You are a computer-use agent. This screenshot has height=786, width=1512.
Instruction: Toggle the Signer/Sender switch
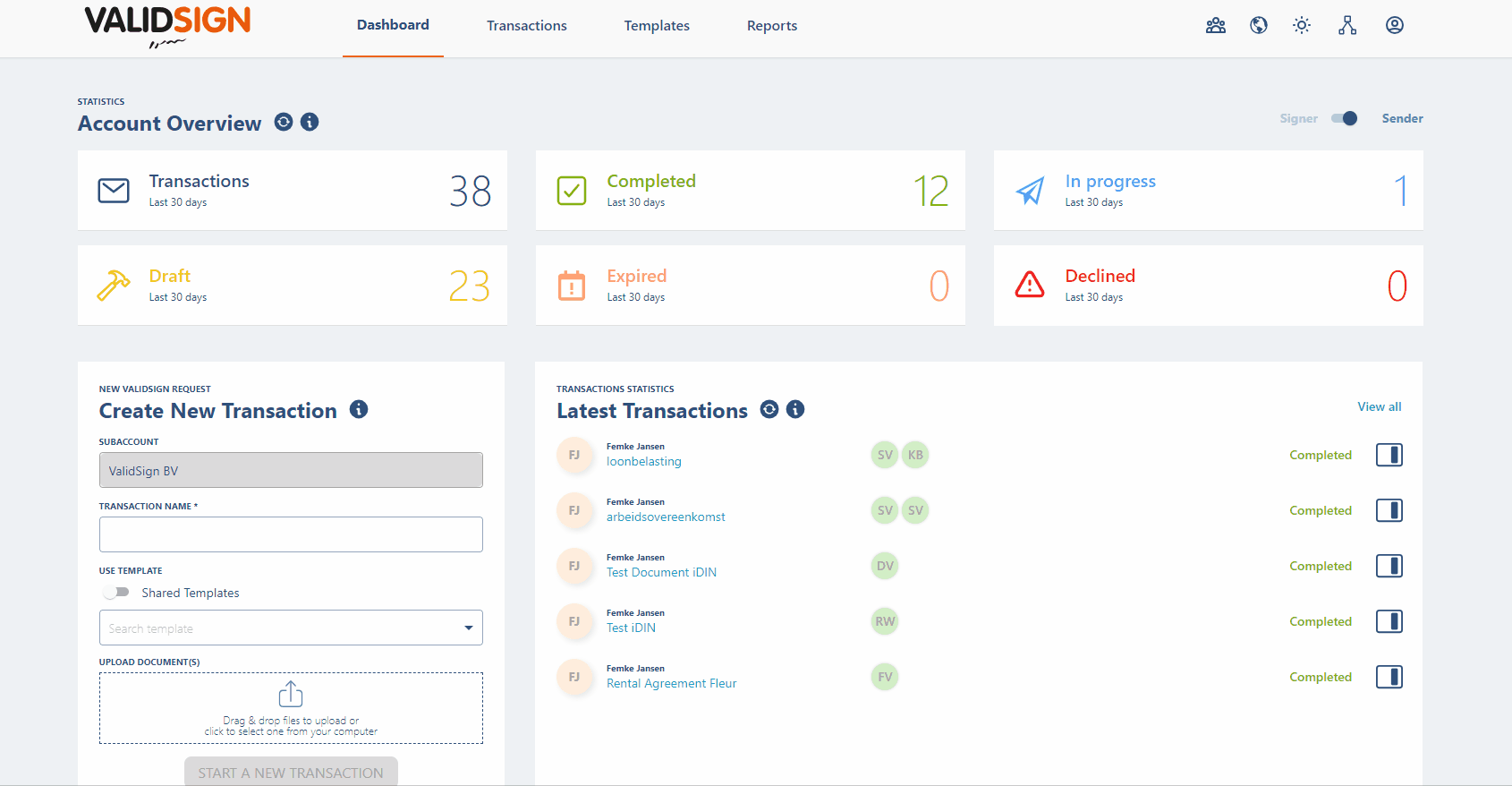1345,118
